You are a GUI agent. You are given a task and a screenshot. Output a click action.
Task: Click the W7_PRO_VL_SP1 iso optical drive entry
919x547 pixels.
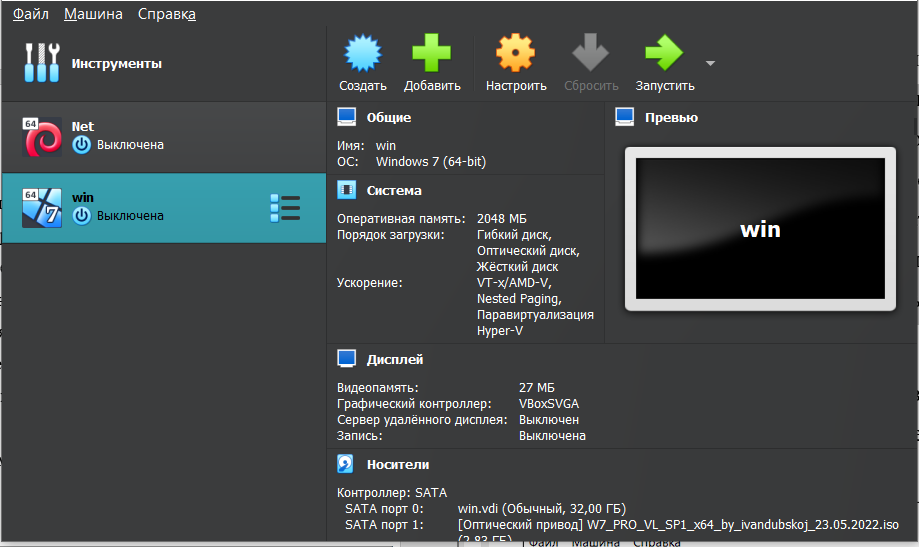point(678,525)
